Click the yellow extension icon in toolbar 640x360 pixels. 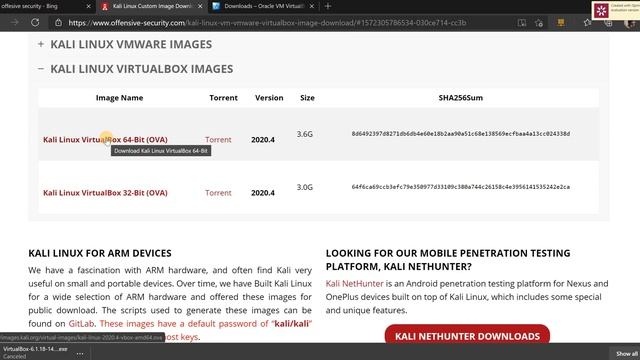tap(561, 23)
